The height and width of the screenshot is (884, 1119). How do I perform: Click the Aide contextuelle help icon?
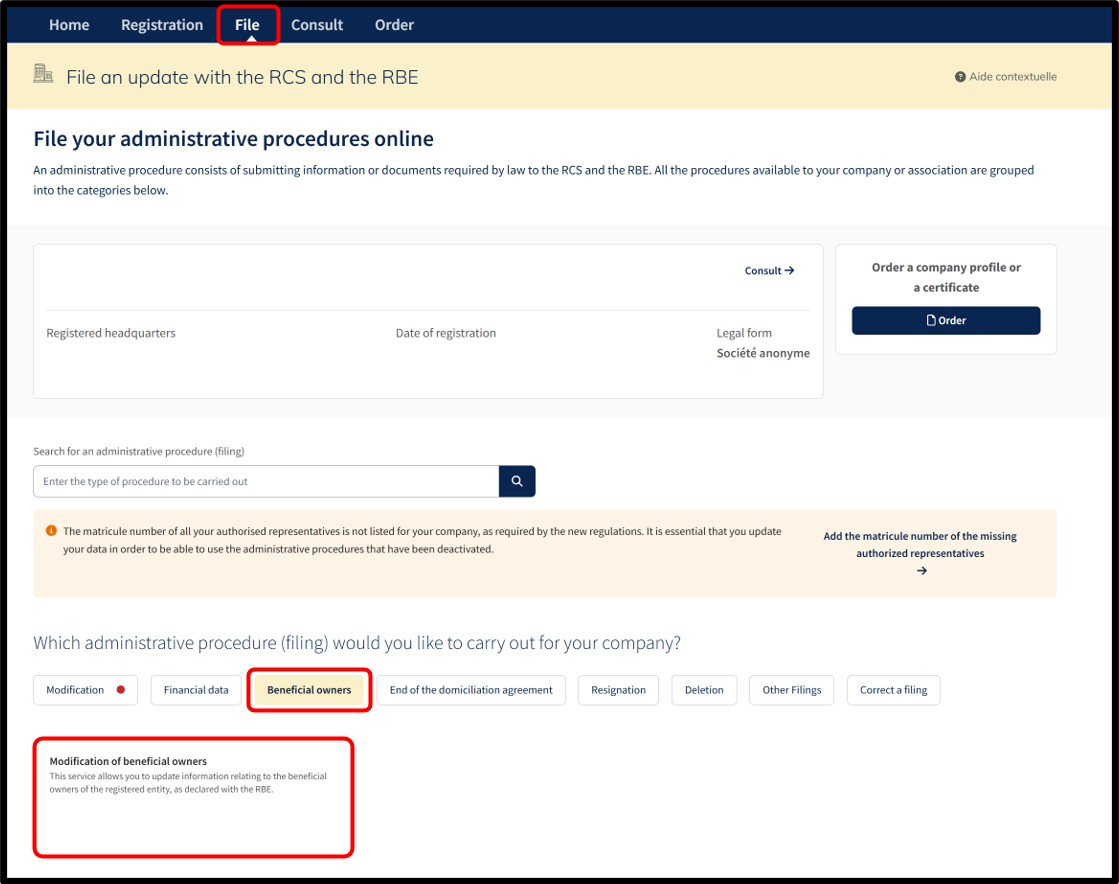960,77
